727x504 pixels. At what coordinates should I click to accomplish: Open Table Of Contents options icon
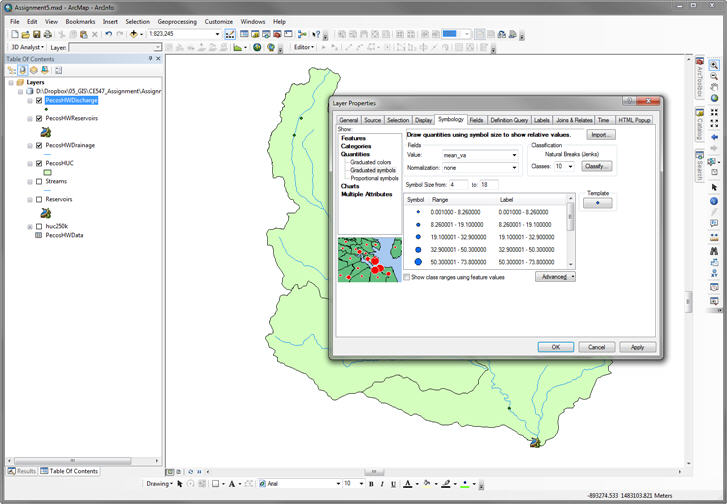coord(58,70)
